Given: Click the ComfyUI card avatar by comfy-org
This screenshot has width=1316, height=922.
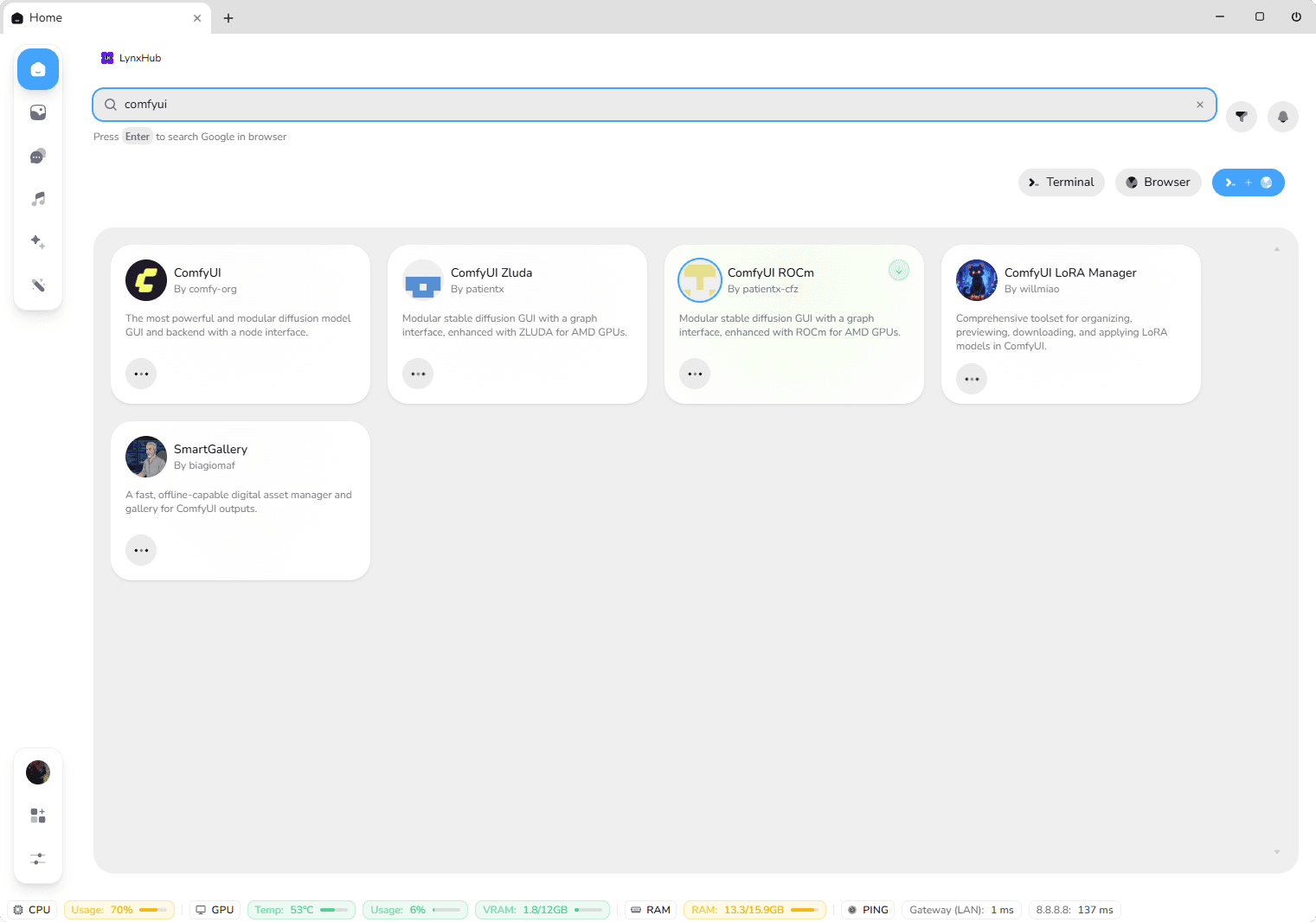Looking at the screenshot, I should [x=146, y=280].
